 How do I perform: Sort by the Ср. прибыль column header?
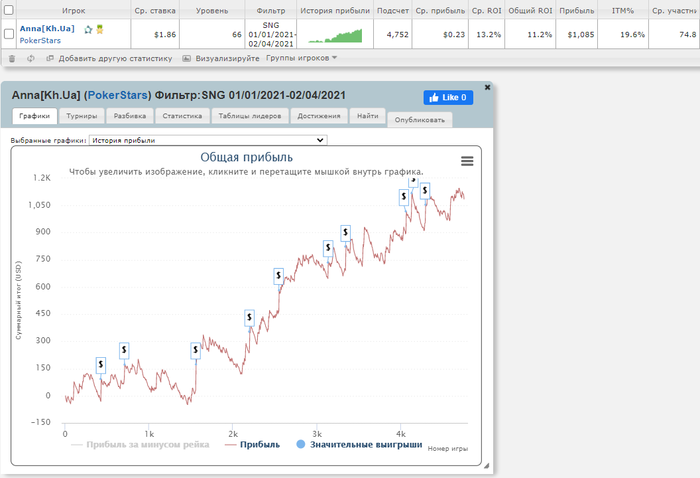coord(440,10)
